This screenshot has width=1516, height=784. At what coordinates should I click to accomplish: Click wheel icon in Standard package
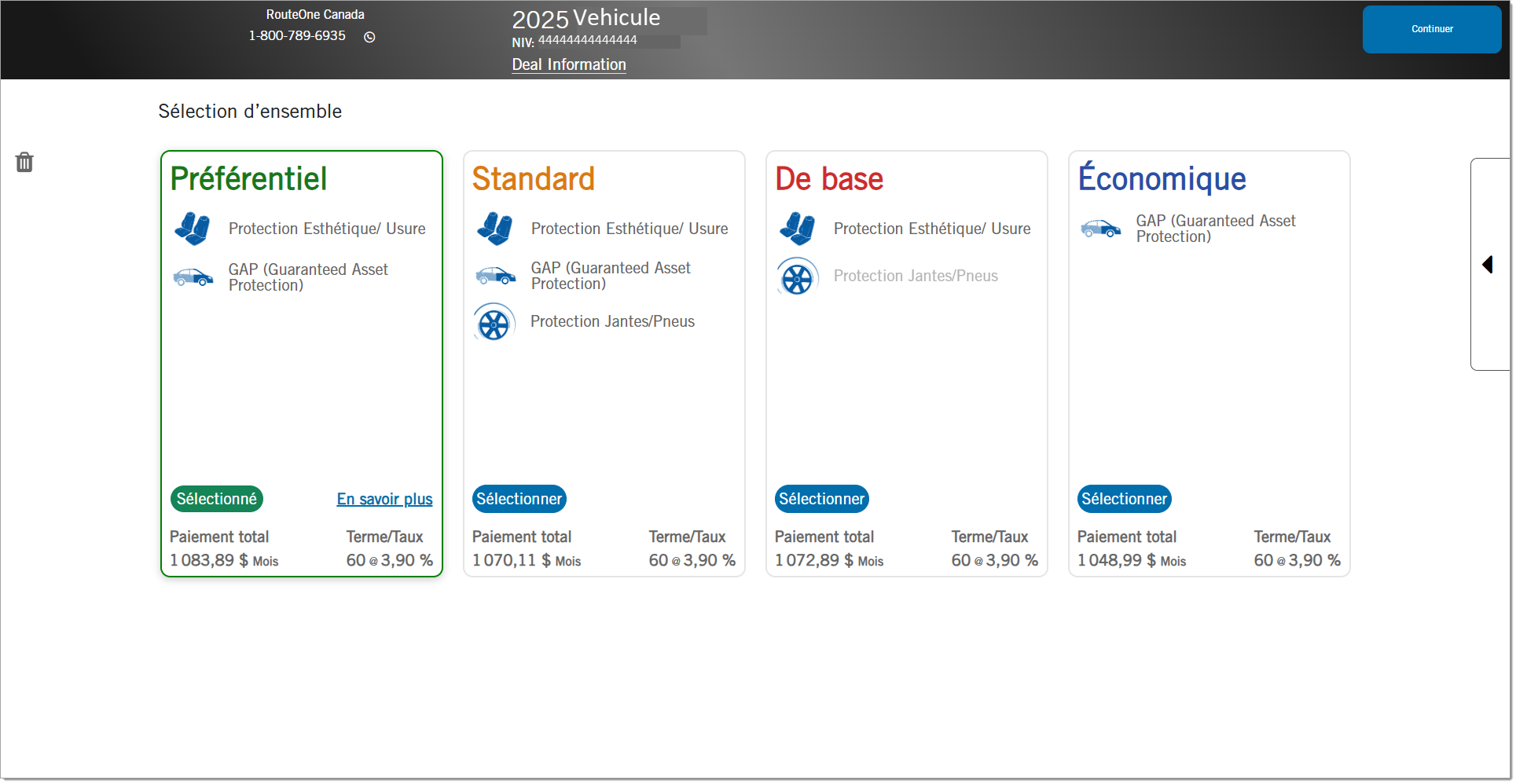(x=494, y=322)
